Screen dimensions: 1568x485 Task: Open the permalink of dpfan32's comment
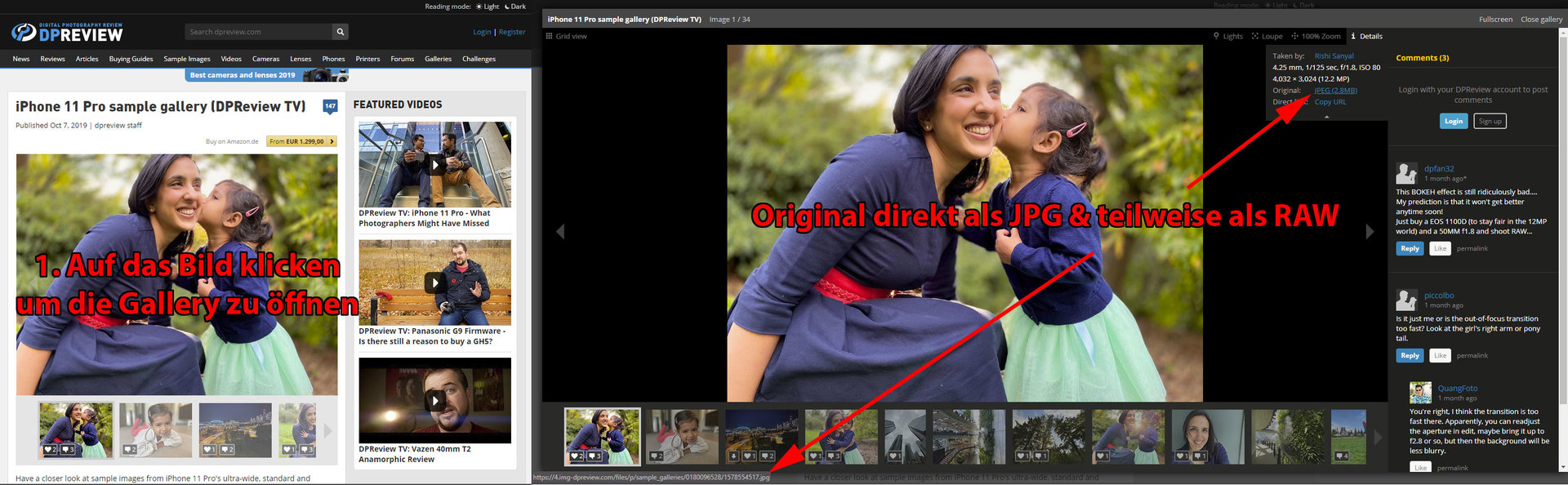1472,248
